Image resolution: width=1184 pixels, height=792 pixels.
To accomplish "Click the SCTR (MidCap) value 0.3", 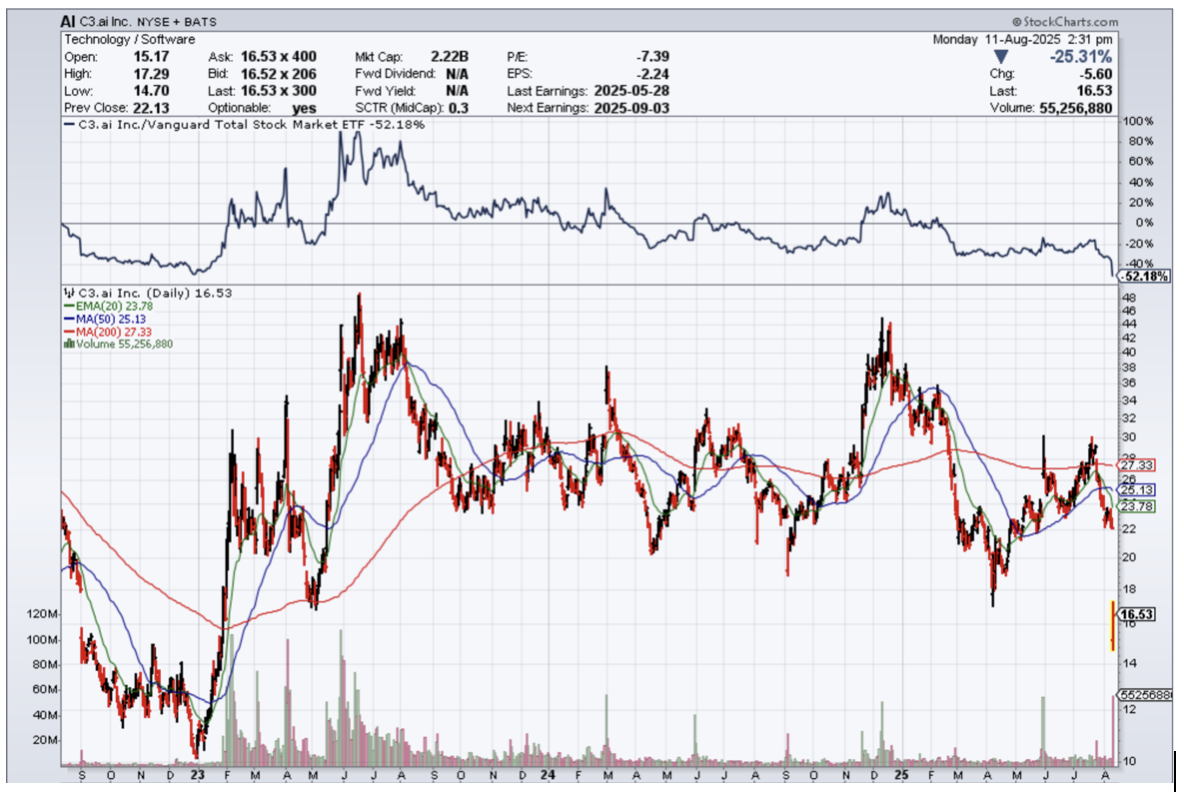I will [x=458, y=108].
